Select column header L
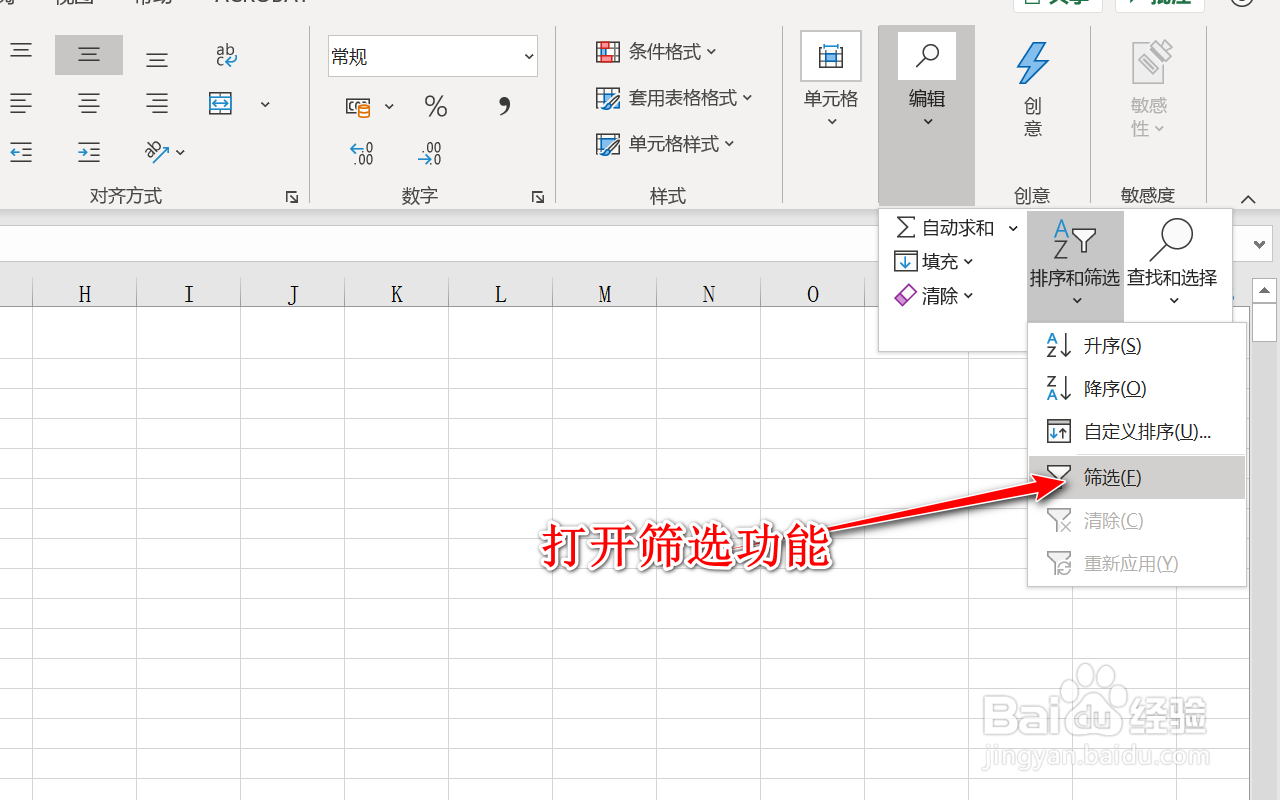The image size is (1280, 800). click(500, 294)
